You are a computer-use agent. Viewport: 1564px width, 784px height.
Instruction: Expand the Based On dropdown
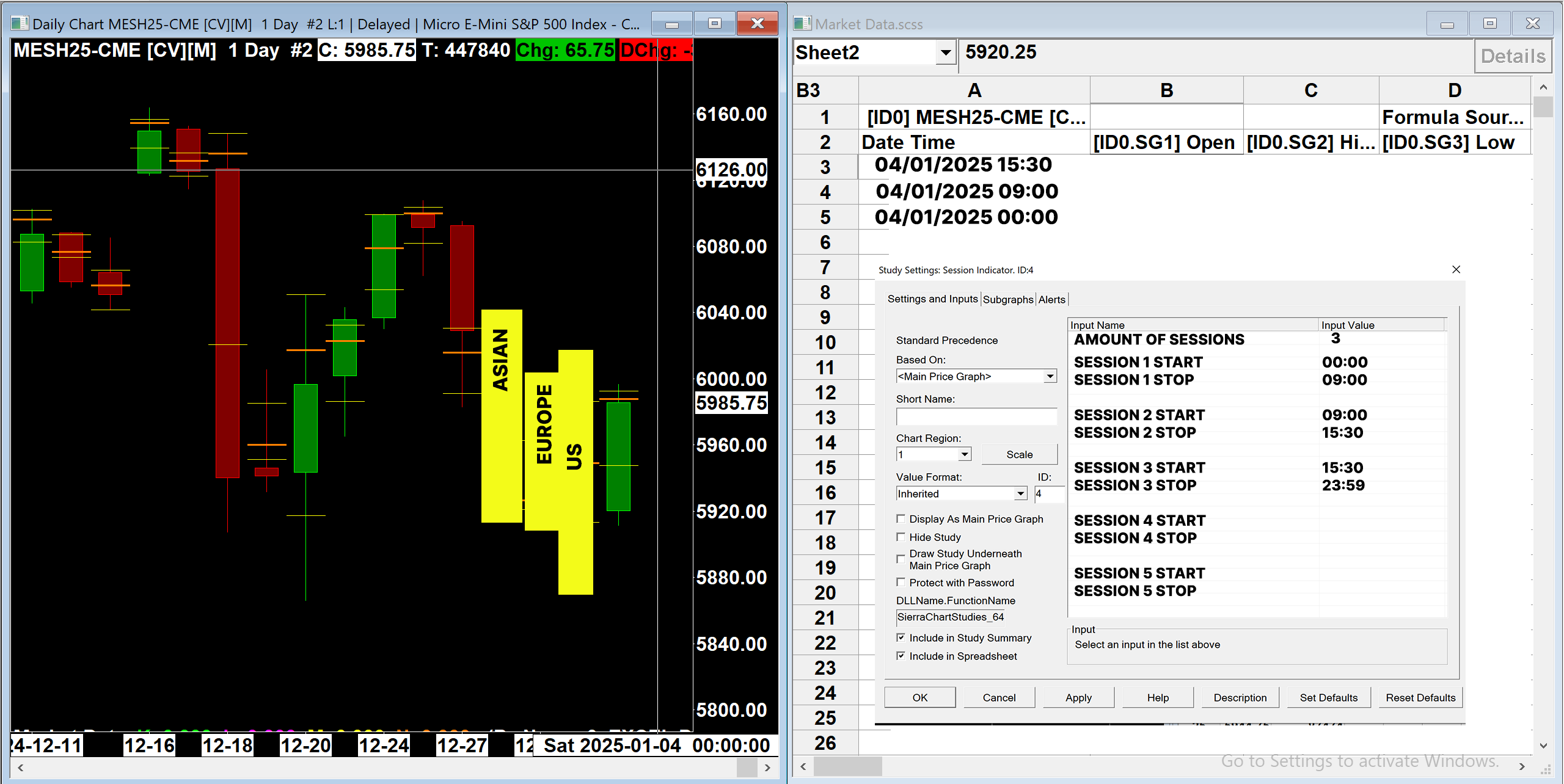point(1050,376)
